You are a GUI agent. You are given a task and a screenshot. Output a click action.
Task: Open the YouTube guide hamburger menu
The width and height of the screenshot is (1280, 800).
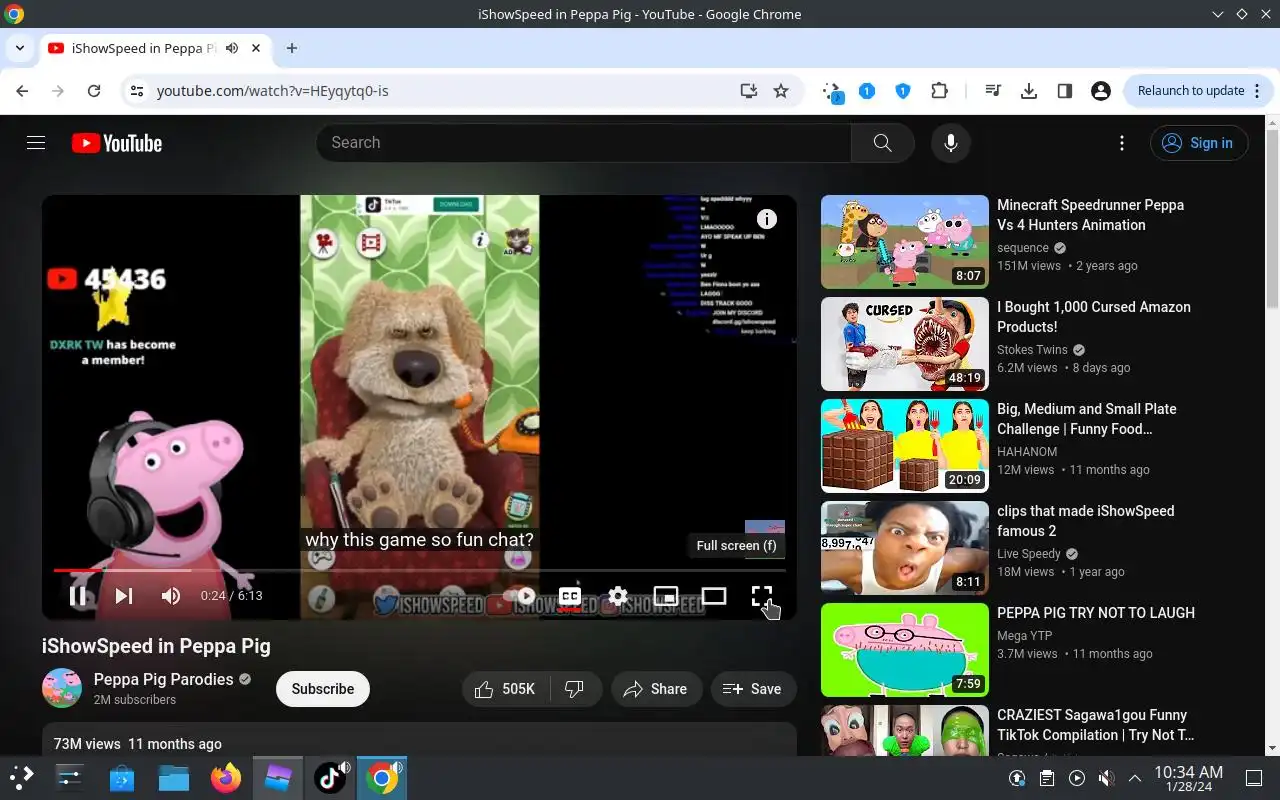click(36, 143)
